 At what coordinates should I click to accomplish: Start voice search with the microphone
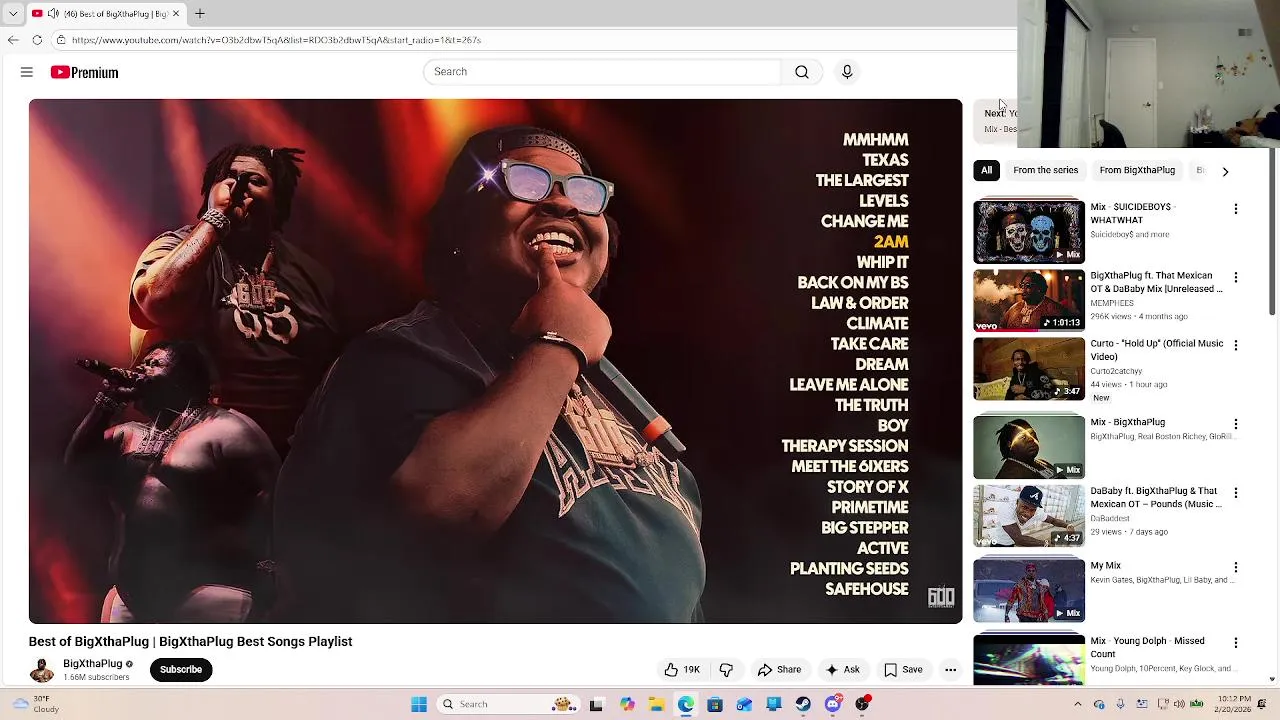(x=847, y=72)
